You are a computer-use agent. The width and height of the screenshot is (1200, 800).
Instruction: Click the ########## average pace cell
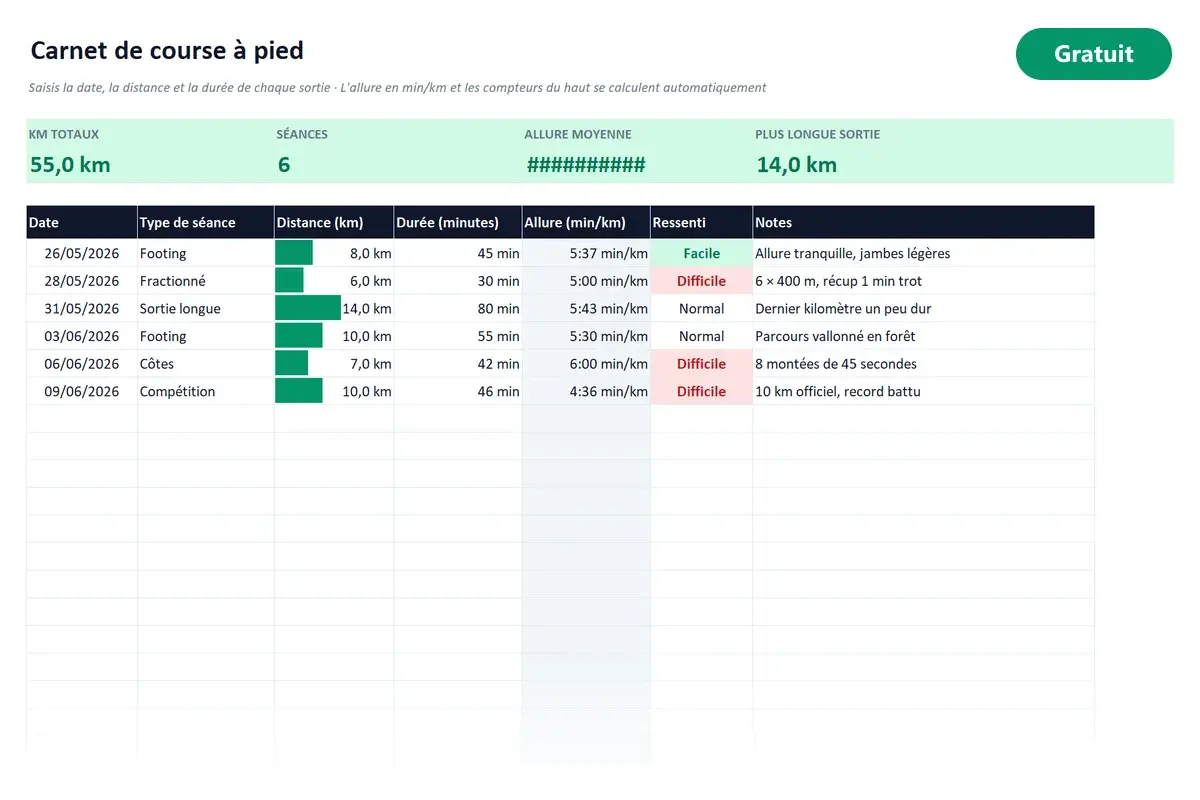coord(586,165)
